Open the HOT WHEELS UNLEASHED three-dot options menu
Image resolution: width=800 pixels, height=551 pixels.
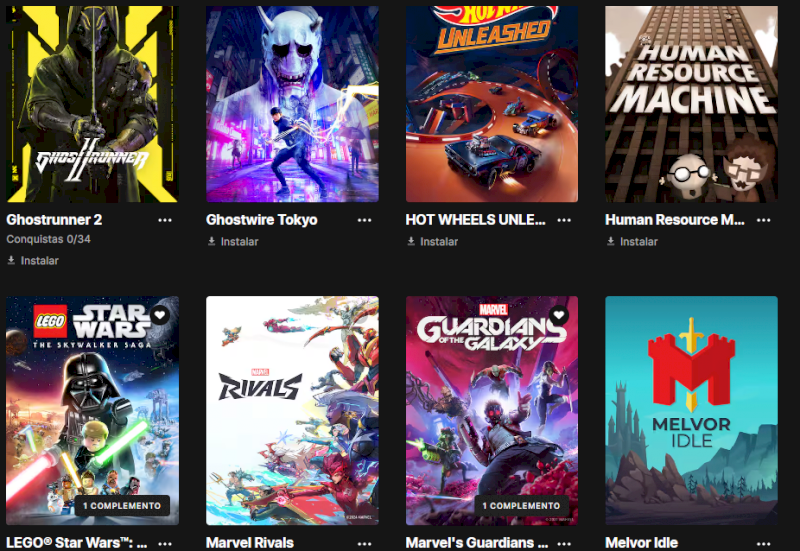(564, 220)
